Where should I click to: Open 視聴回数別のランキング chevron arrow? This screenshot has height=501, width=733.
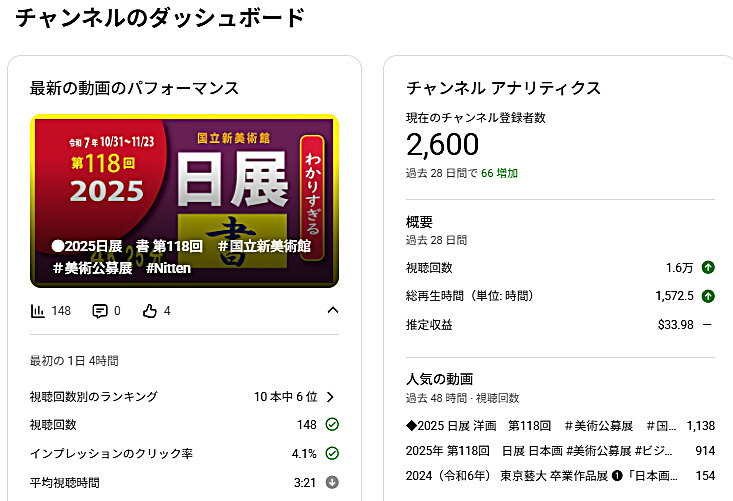(x=330, y=397)
